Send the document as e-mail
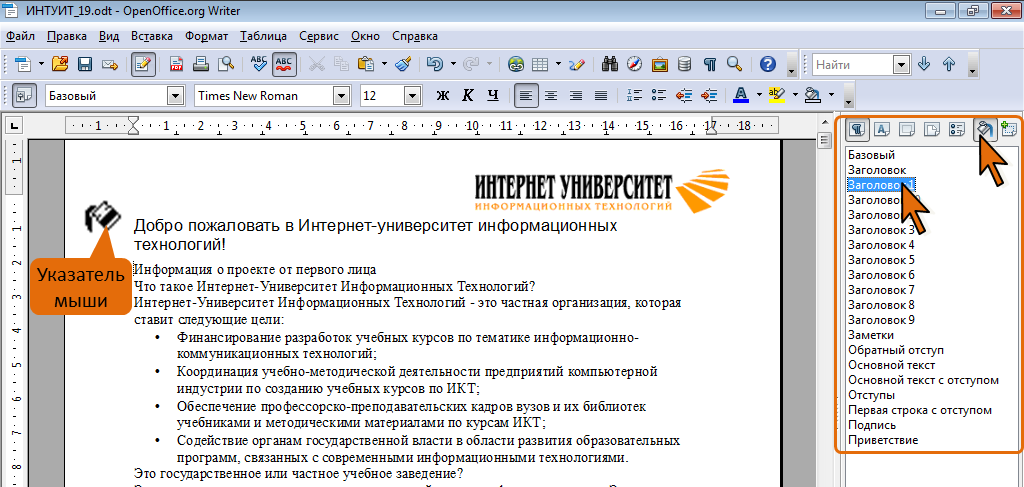 (x=110, y=64)
